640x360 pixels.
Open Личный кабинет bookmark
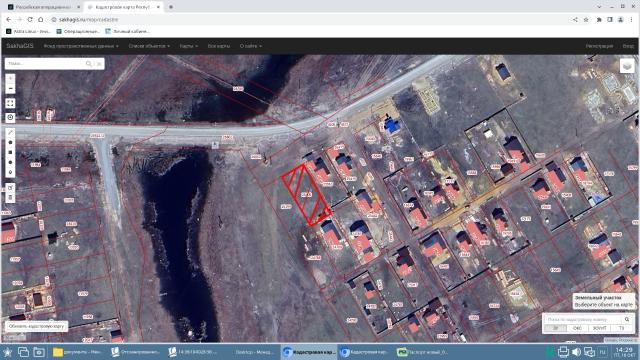pos(127,31)
